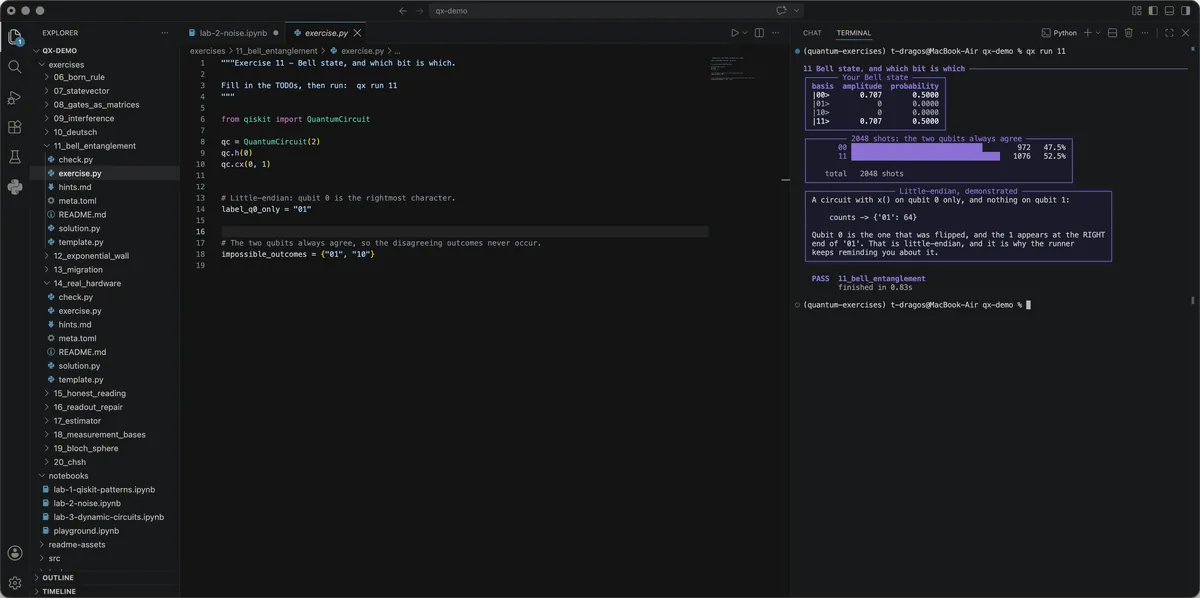Expand the 20_chsh folder
The image size is (1200, 598).
point(72,462)
